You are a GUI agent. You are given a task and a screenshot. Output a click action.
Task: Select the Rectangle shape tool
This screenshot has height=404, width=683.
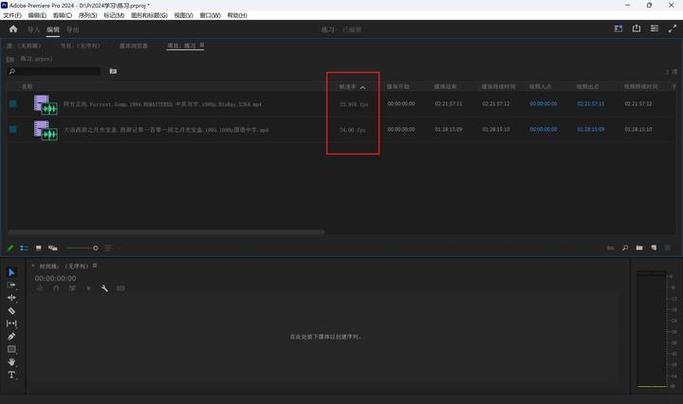[12, 349]
